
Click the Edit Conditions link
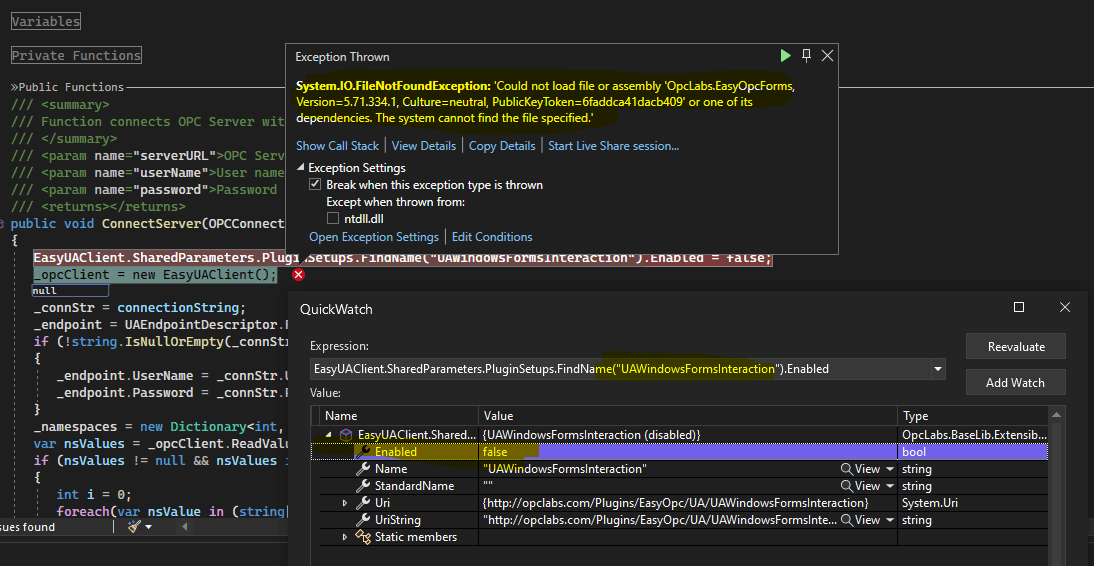pos(492,237)
